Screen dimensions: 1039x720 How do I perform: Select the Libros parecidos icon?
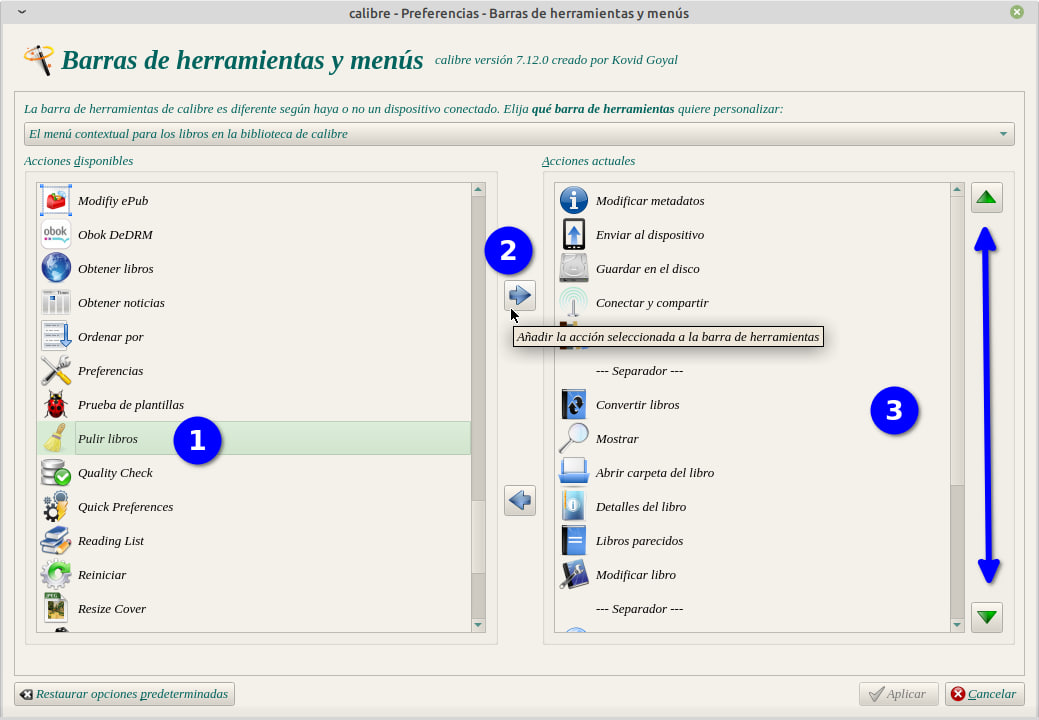click(574, 540)
